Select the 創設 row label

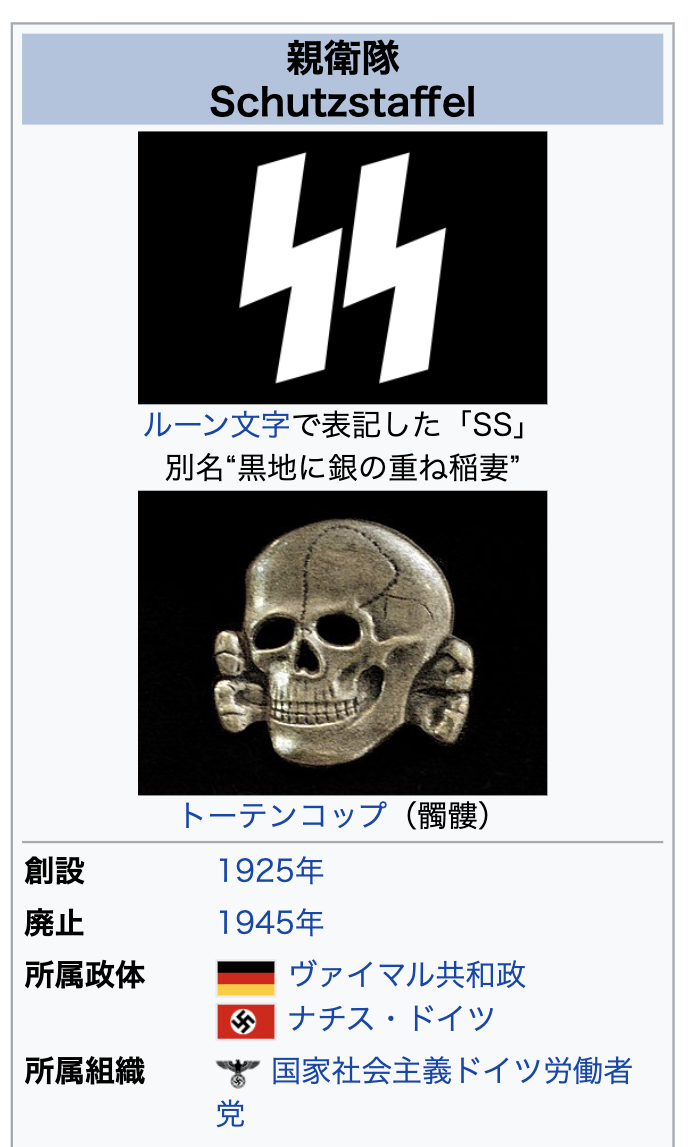55,871
